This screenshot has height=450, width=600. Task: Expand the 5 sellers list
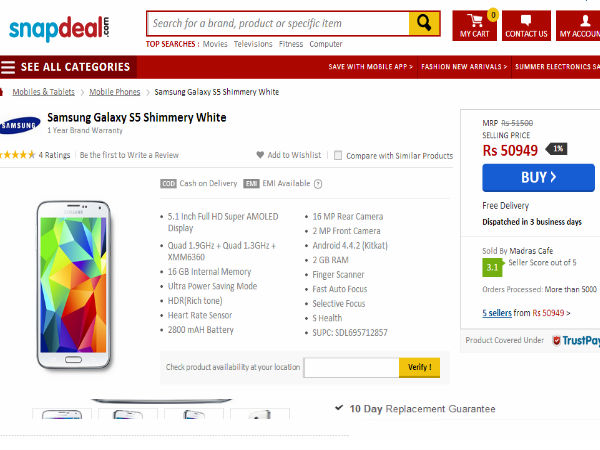click(x=498, y=313)
